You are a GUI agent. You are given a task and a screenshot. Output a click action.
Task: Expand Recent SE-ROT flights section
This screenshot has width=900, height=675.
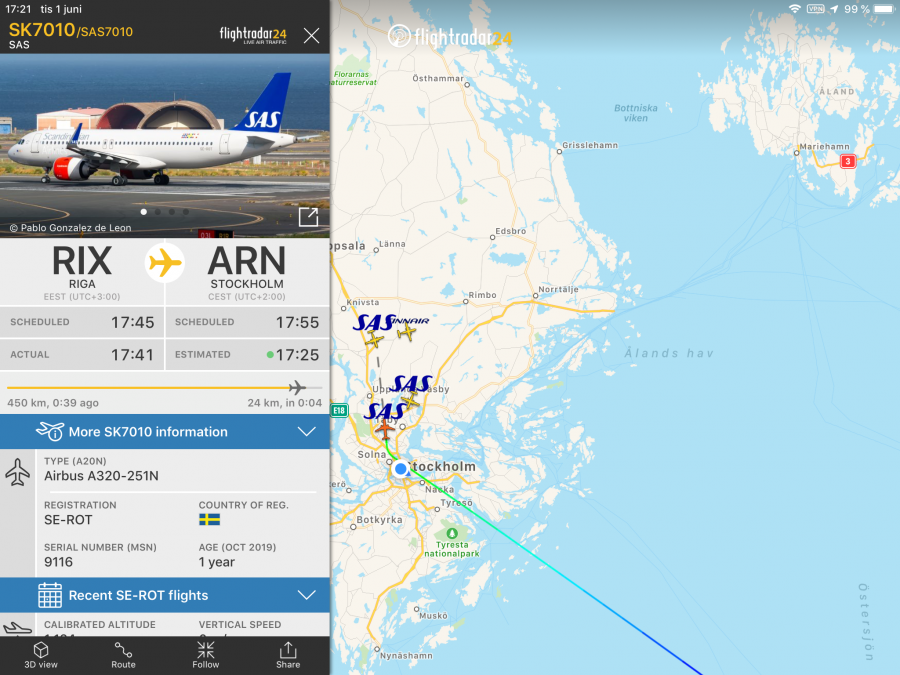[165, 595]
